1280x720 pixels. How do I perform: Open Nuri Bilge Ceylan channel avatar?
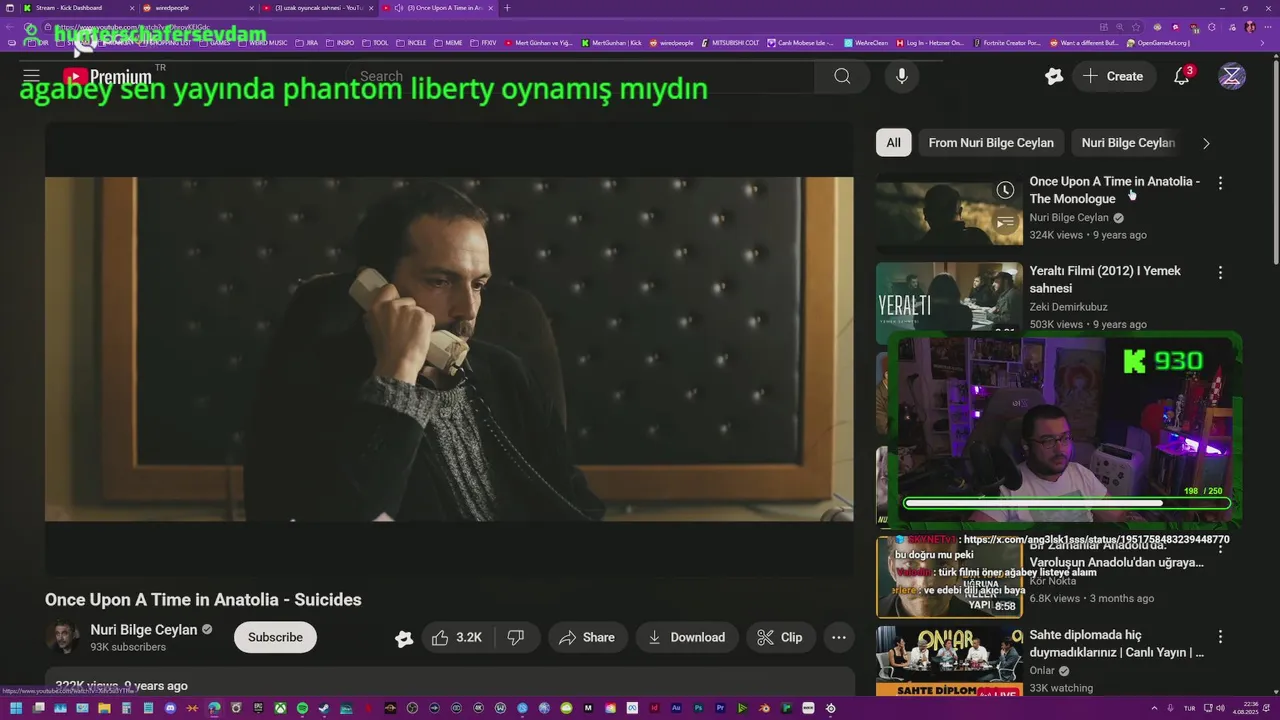point(63,637)
